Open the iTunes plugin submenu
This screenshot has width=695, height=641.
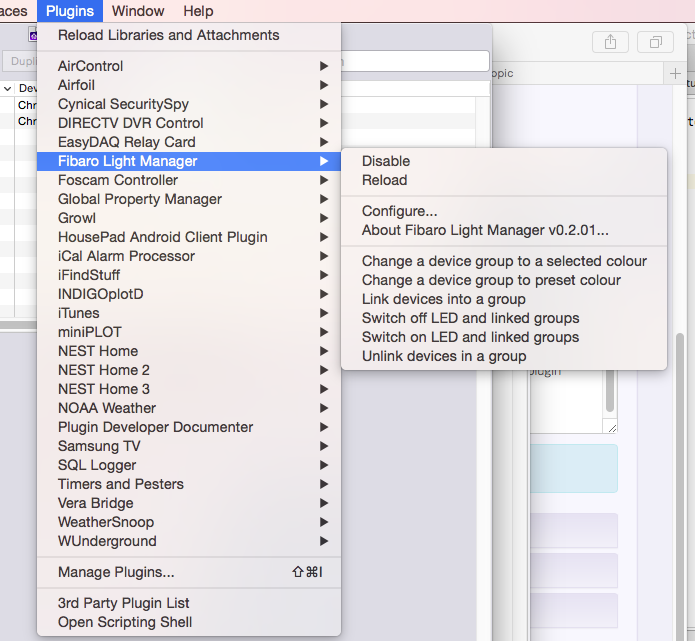[x=189, y=313]
